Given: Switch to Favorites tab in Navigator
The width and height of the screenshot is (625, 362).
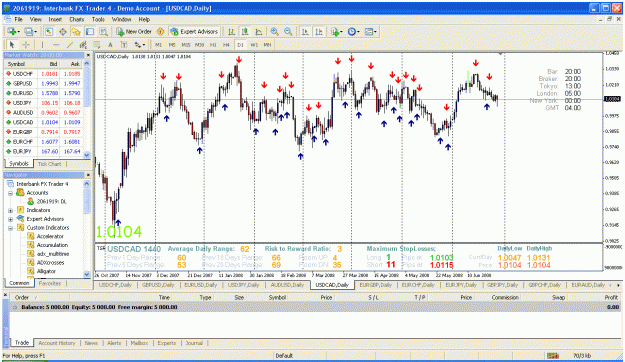Looking at the screenshot, I should (x=50, y=283).
